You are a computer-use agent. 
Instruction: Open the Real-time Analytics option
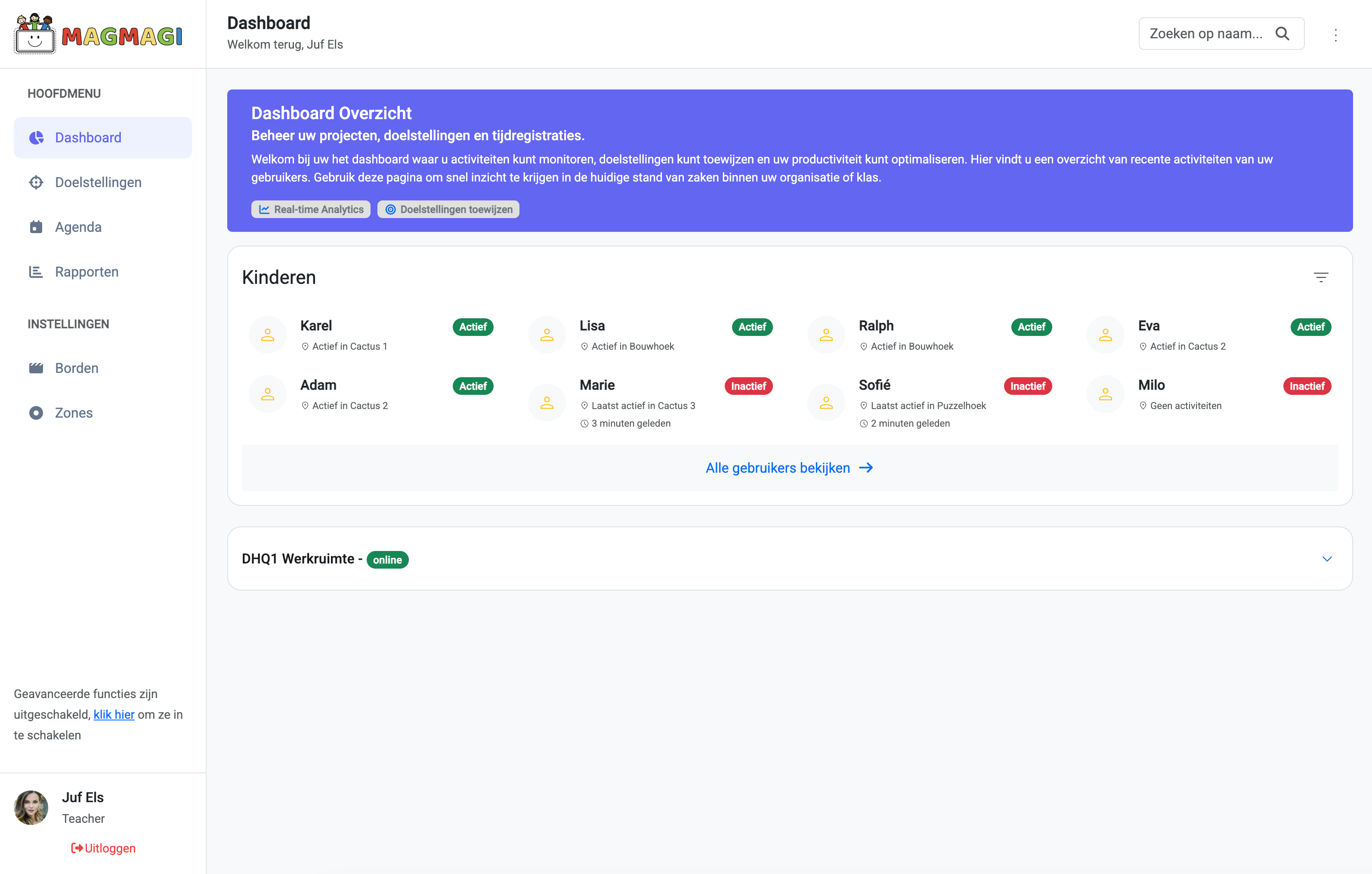click(x=311, y=209)
